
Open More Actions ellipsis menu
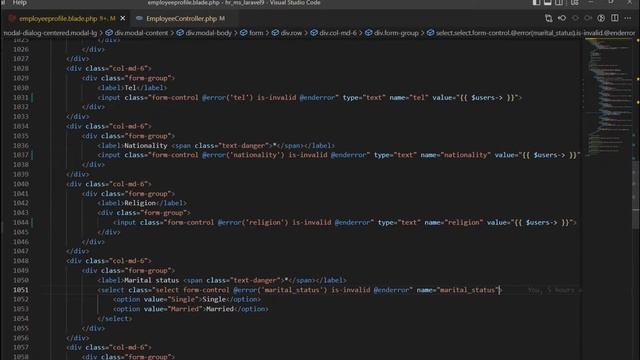pos(628,18)
